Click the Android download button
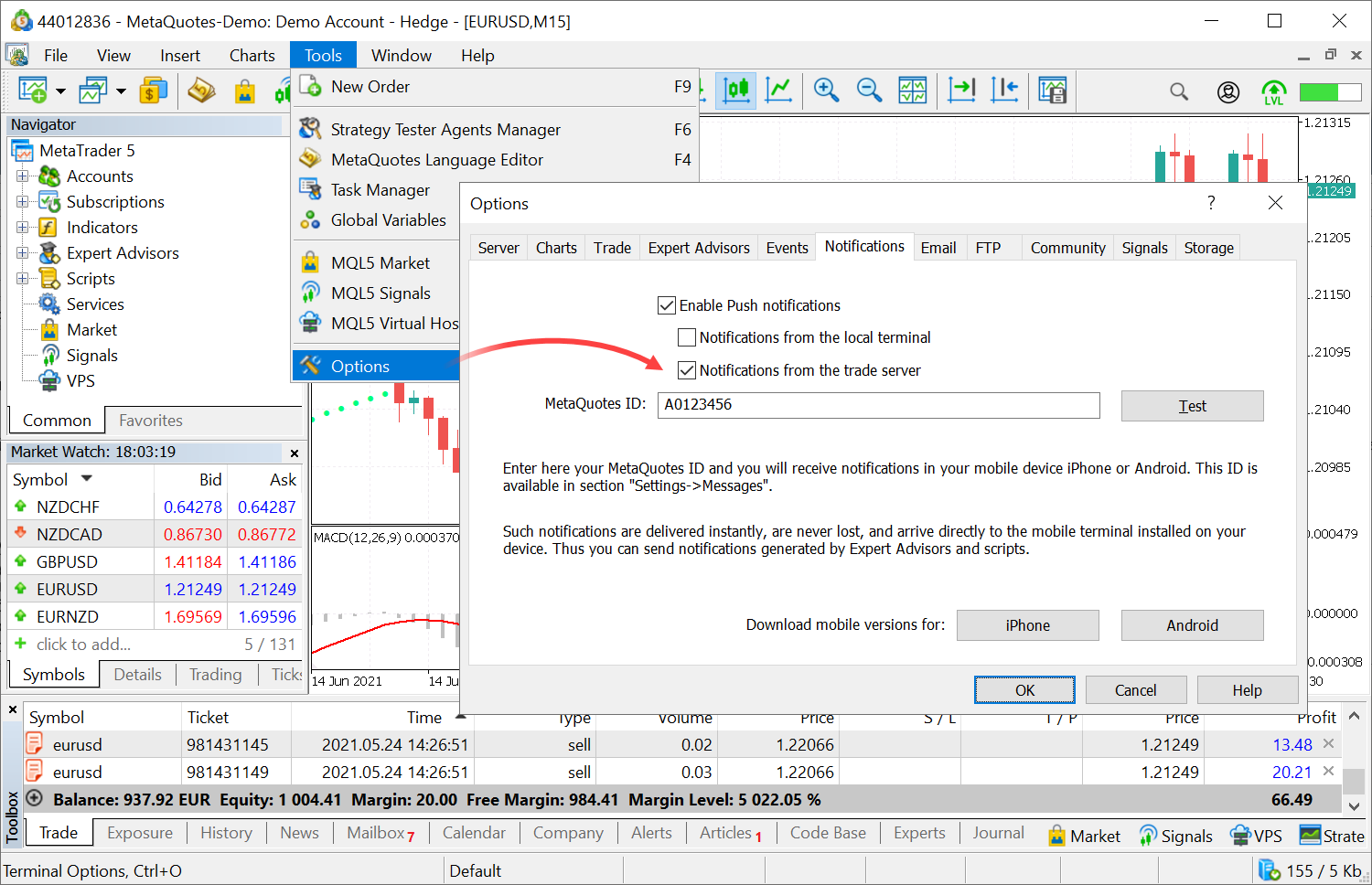 [x=1192, y=625]
